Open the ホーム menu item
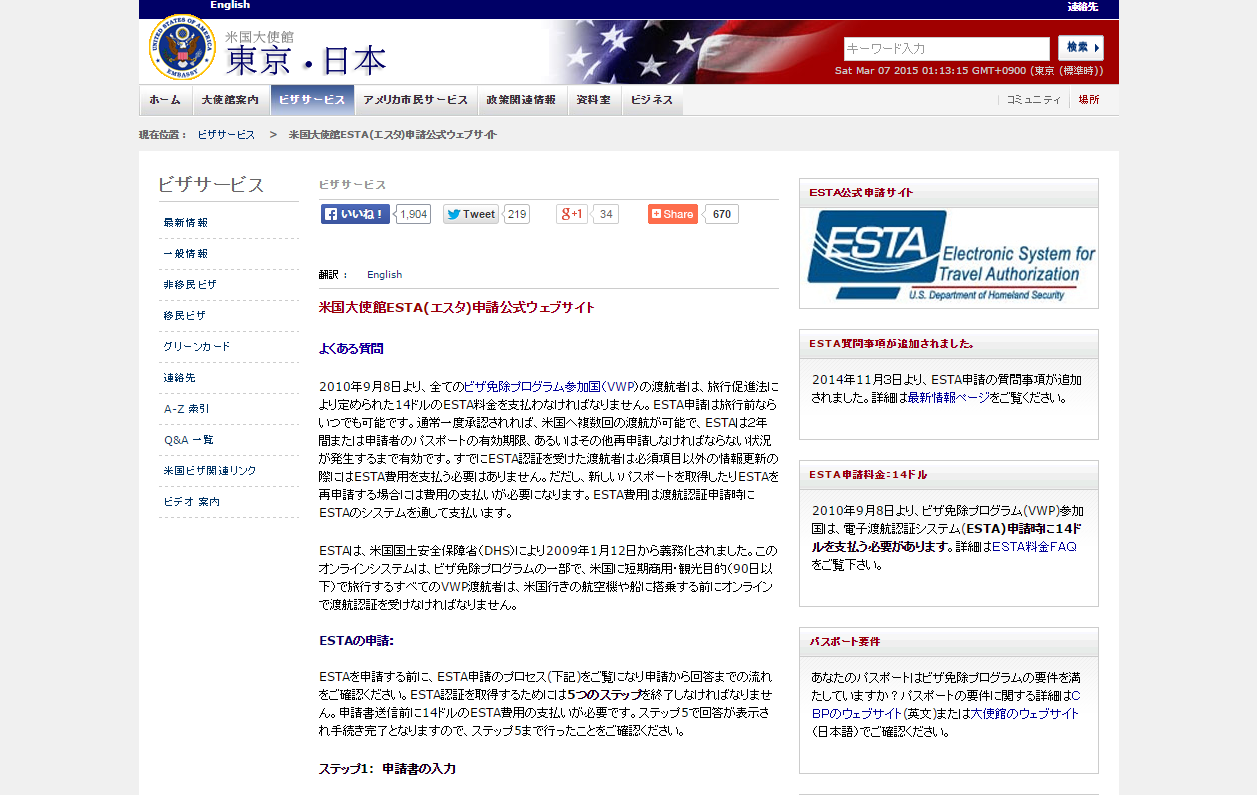The image size is (1257, 795). click(x=163, y=99)
